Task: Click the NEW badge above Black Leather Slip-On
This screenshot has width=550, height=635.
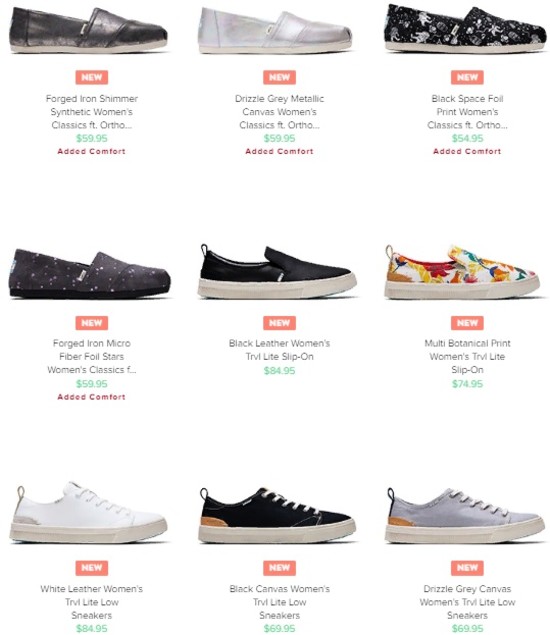Action: [279, 323]
